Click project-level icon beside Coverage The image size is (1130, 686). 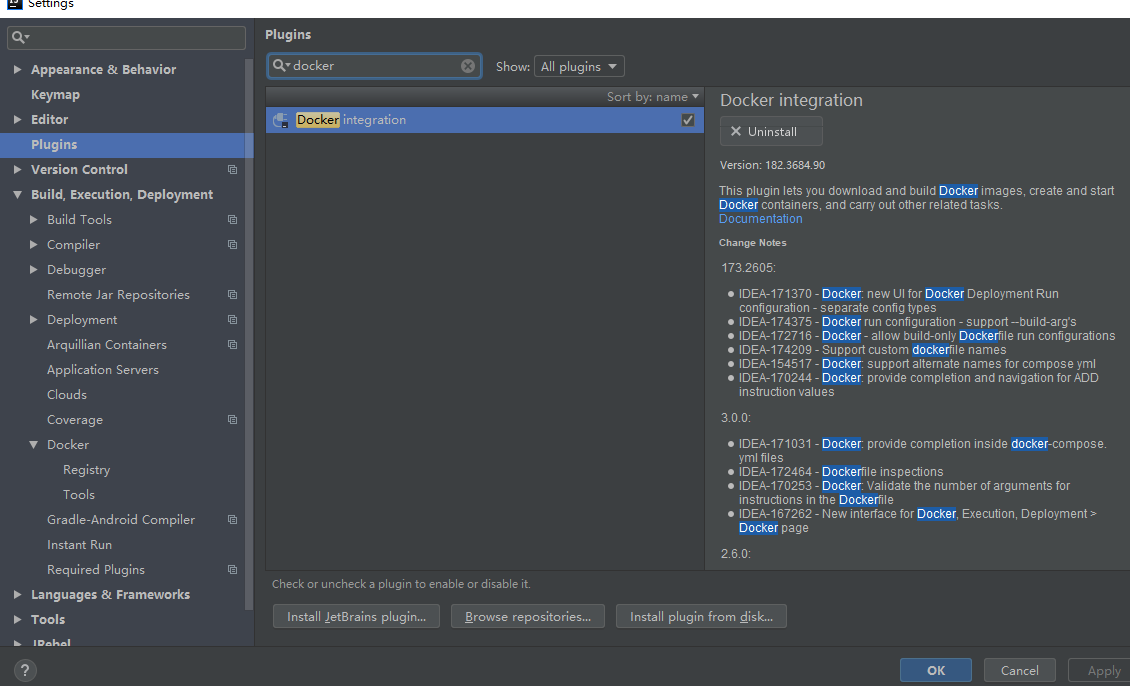233,420
